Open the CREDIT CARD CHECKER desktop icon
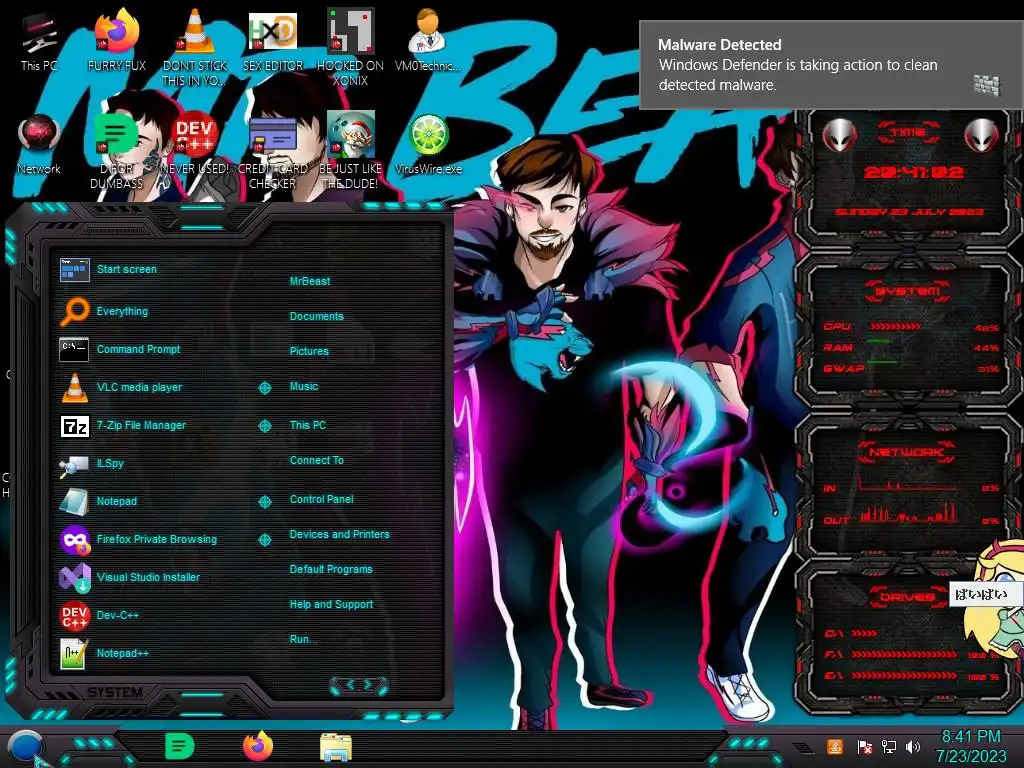This screenshot has height=768, width=1024. pos(273,152)
